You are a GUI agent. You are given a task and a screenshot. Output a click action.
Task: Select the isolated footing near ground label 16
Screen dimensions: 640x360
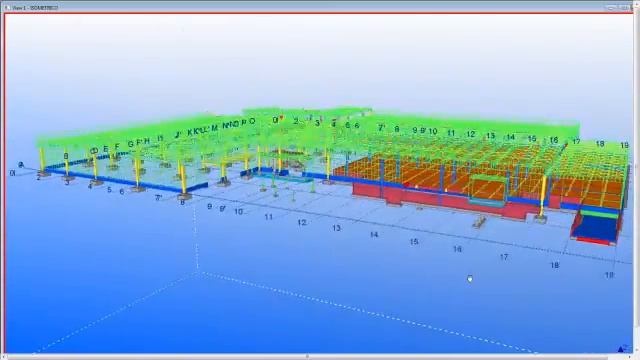479,222
